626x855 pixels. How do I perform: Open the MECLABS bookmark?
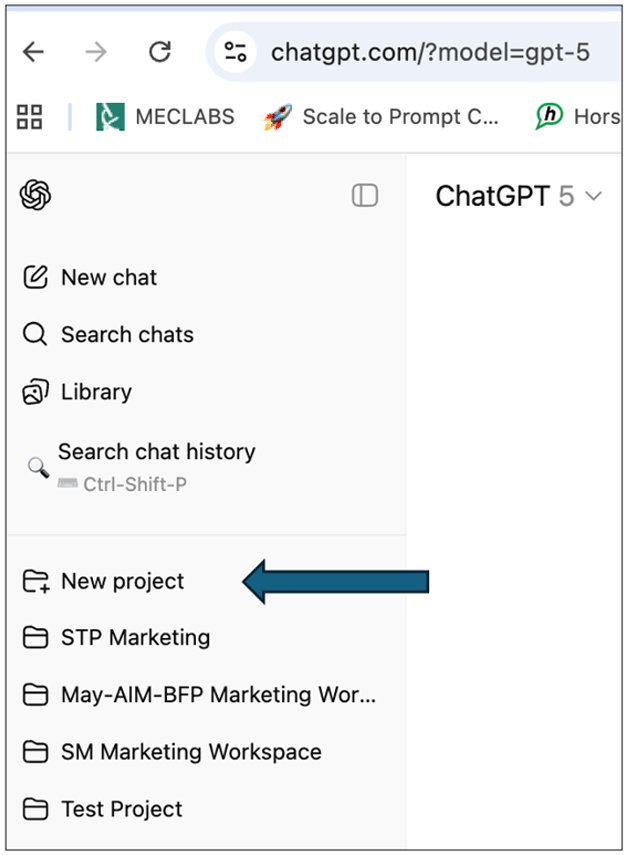[x=165, y=117]
